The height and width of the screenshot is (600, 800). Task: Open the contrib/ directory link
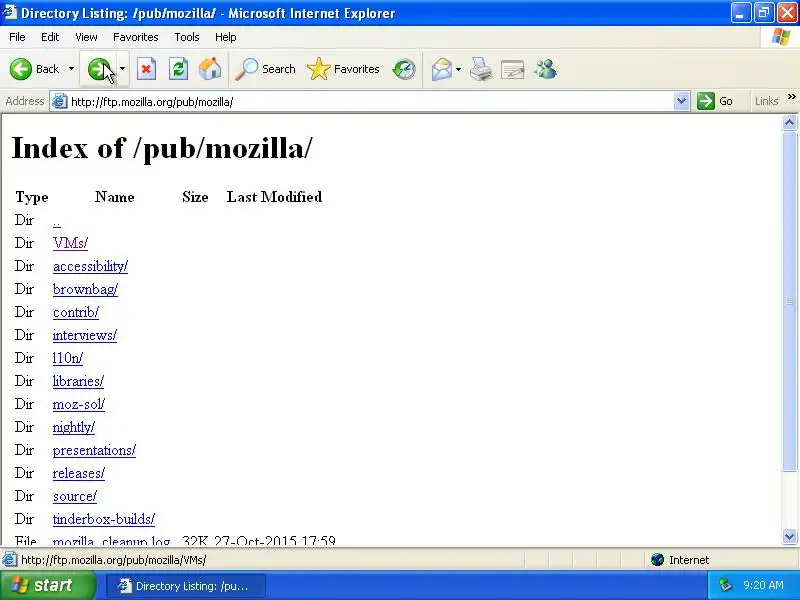(x=76, y=312)
